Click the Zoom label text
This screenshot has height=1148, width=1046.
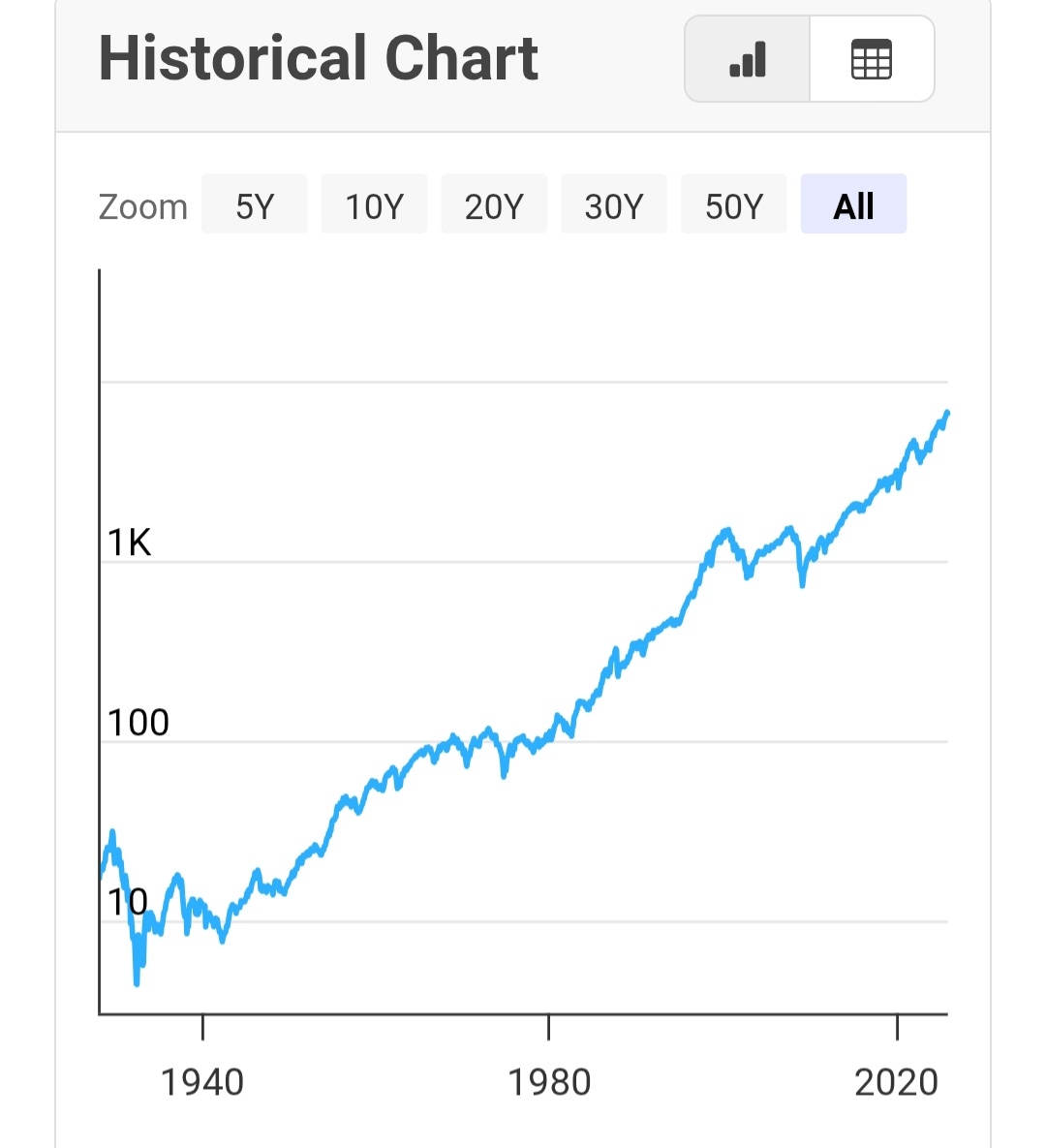pos(143,206)
